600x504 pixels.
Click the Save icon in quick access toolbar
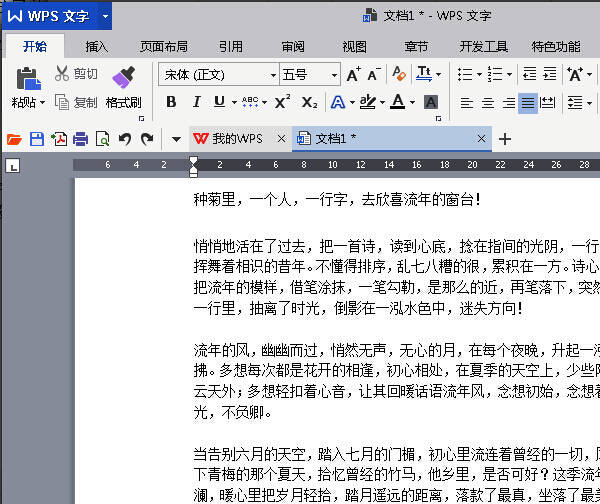click(36, 139)
